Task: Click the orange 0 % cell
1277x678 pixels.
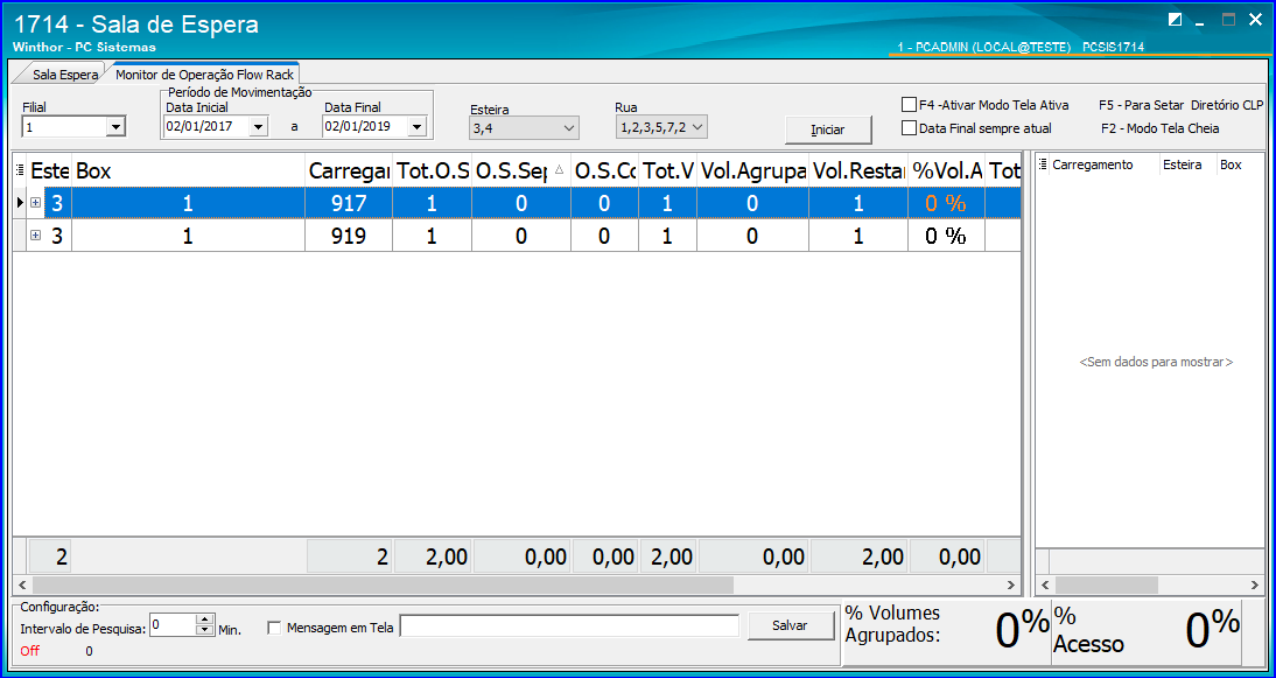Action: [x=946, y=203]
